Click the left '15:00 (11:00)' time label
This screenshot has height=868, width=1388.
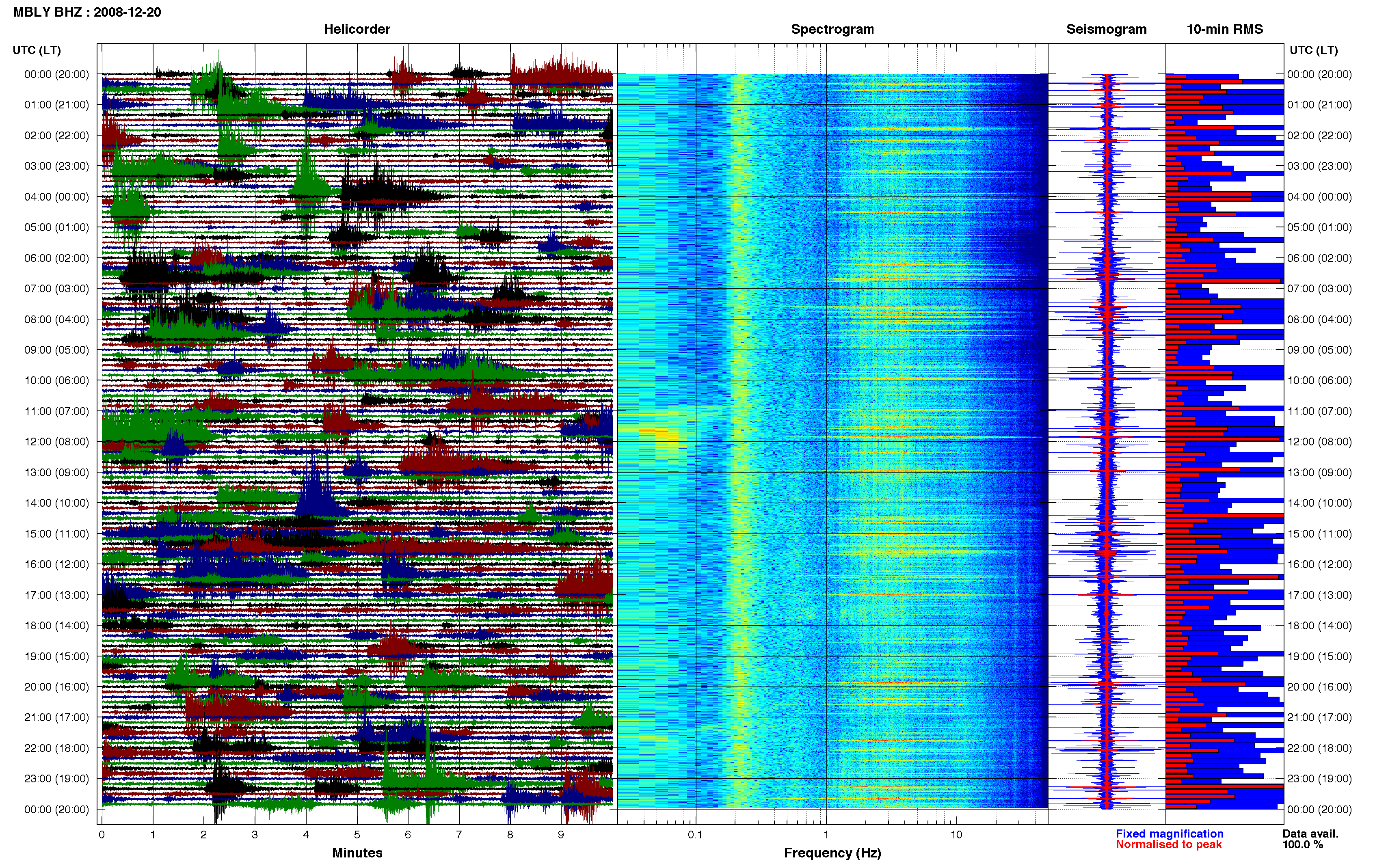click(56, 533)
